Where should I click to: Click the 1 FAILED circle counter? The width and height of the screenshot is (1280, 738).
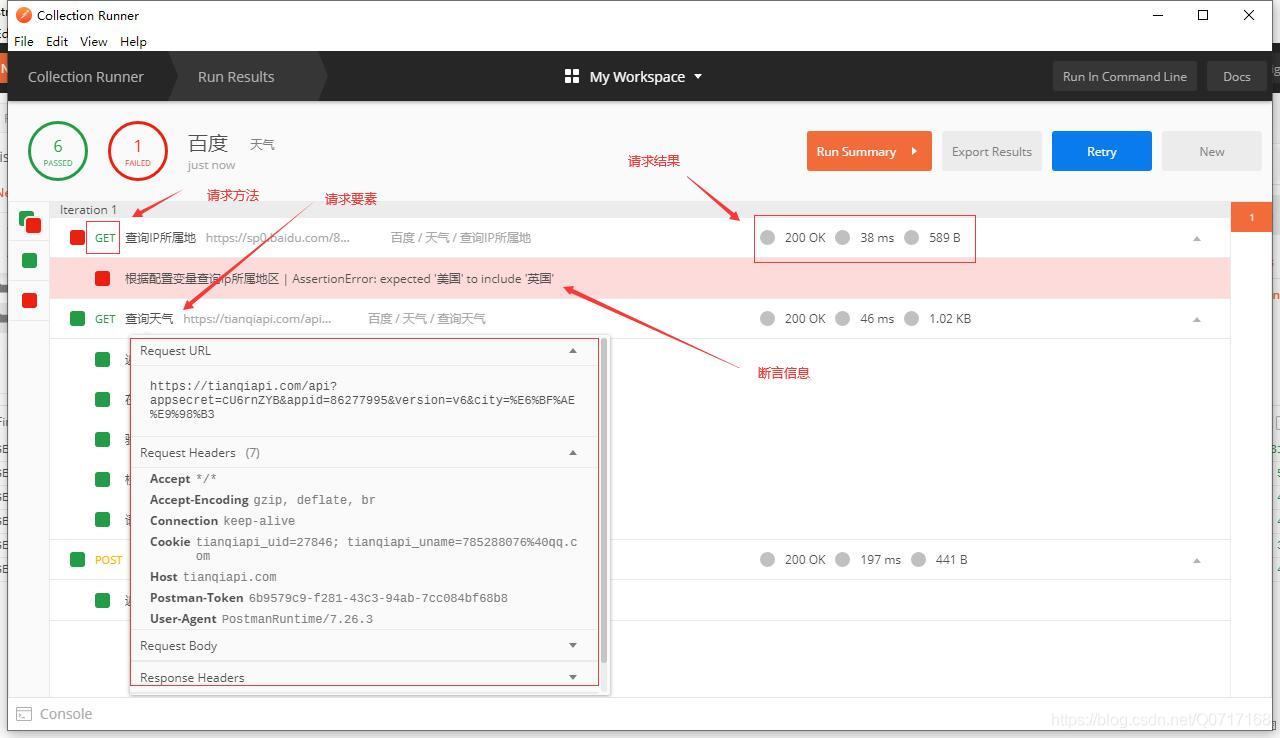(x=138, y=151)
